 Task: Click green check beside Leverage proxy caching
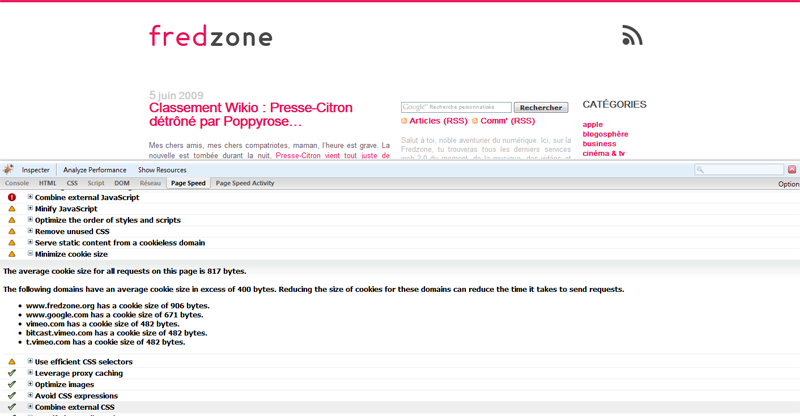(12, 373)
